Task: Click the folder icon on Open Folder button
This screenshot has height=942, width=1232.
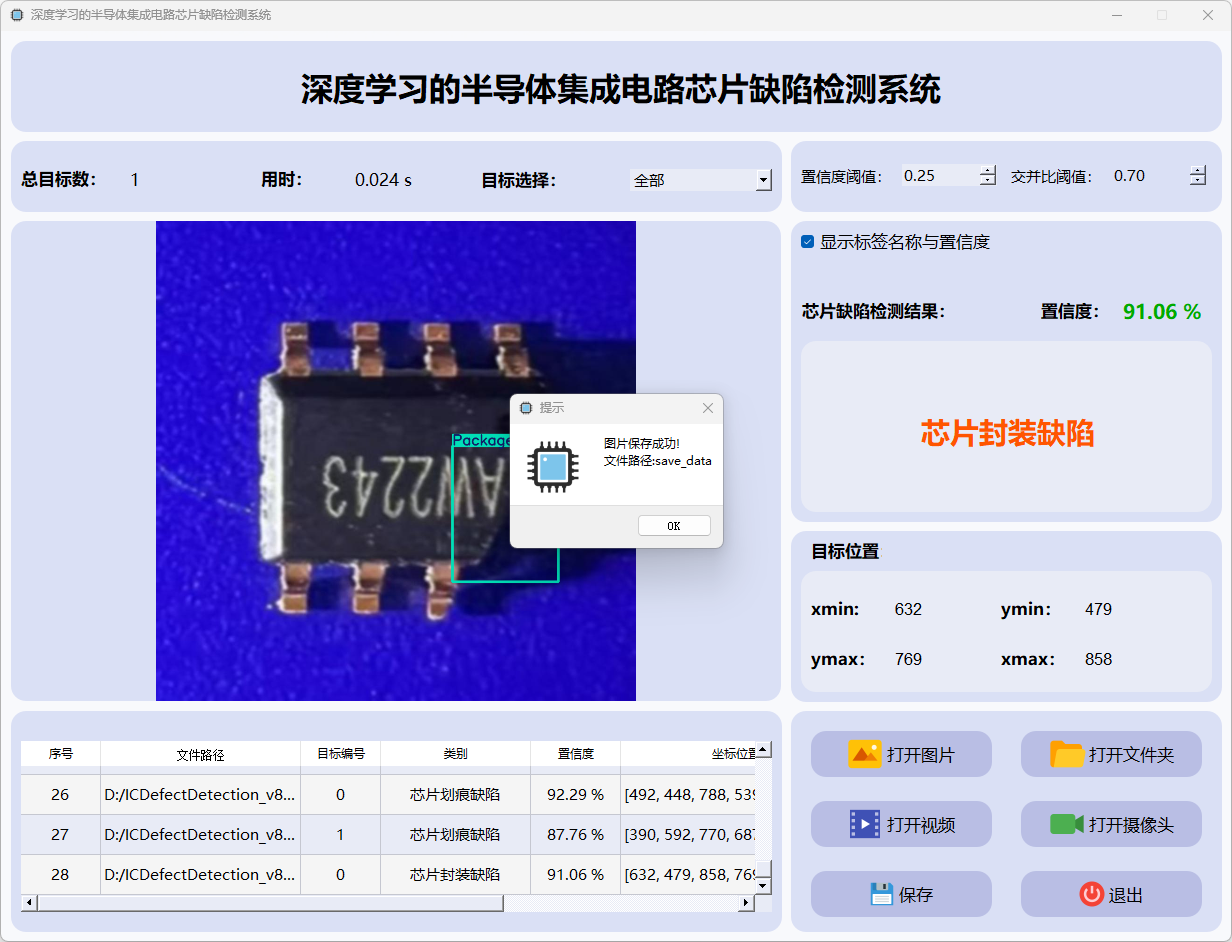Action: click(1067, 754)
